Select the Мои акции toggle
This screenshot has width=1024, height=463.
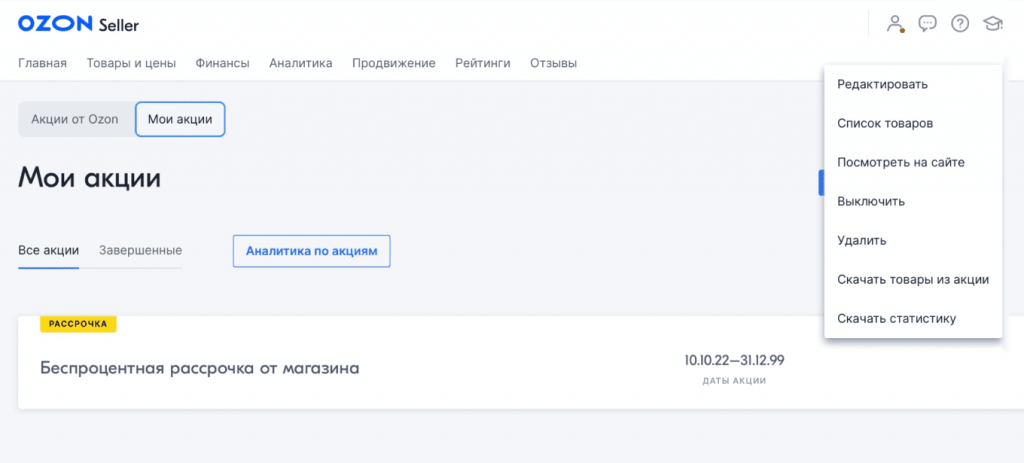pyautogui.click(x=180, y=119)
